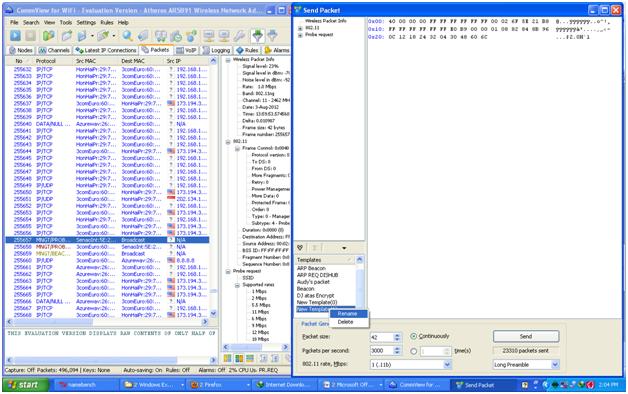
Task: Collapse the 802.11 node in packet tree
Action: [x=228, y=141]
